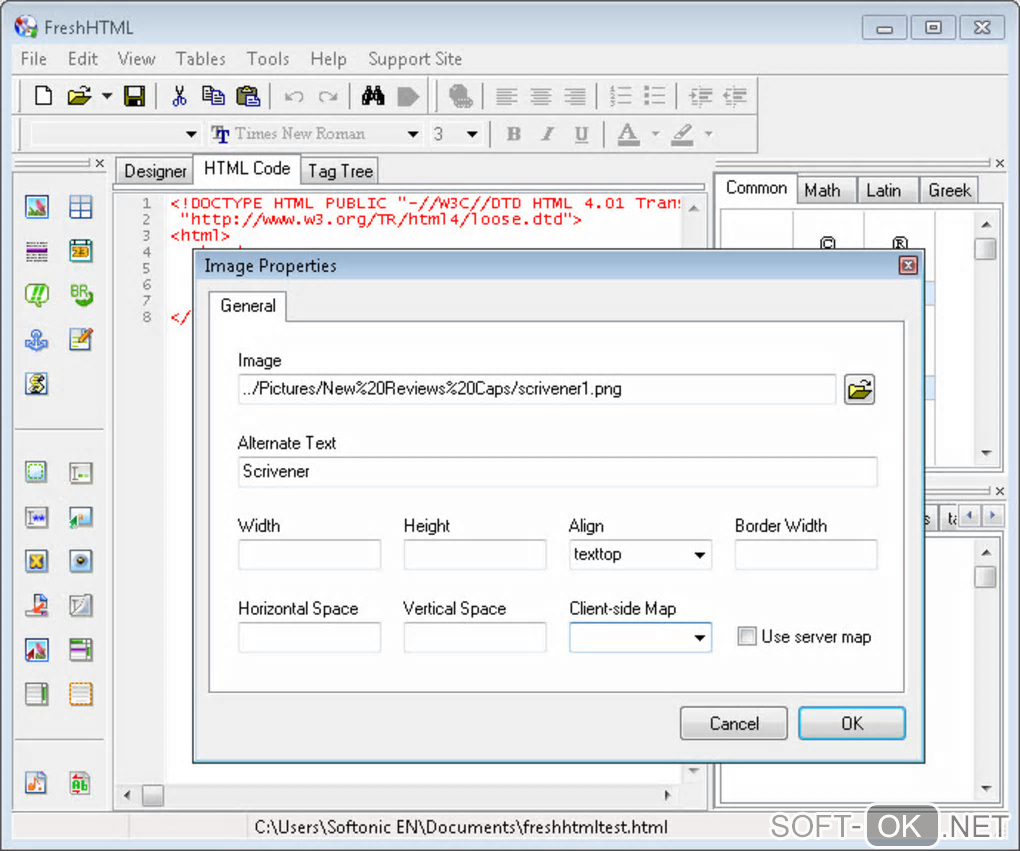Image resolution: width=1020 pixels, height=851 pixels.
Task: Open the Tools menu
Action: pyautogui.click(x=267, y=59)
